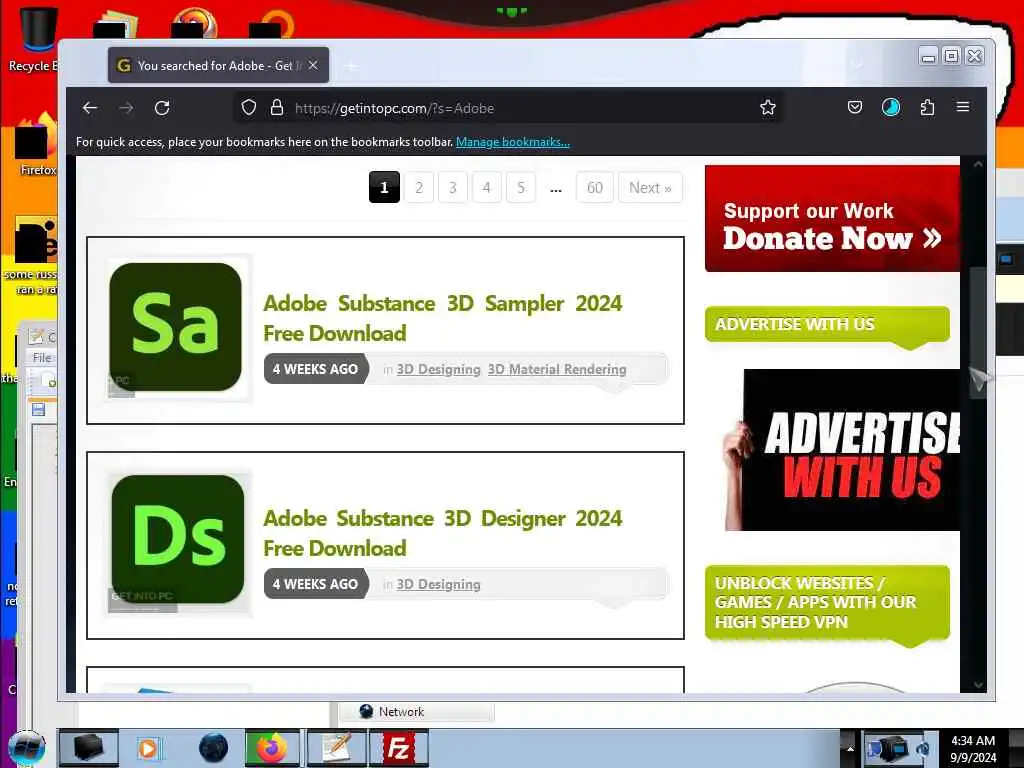The image size is (1024, 768).
Task: Open the clock showing 4:34 AM
Action: point(973,749)
